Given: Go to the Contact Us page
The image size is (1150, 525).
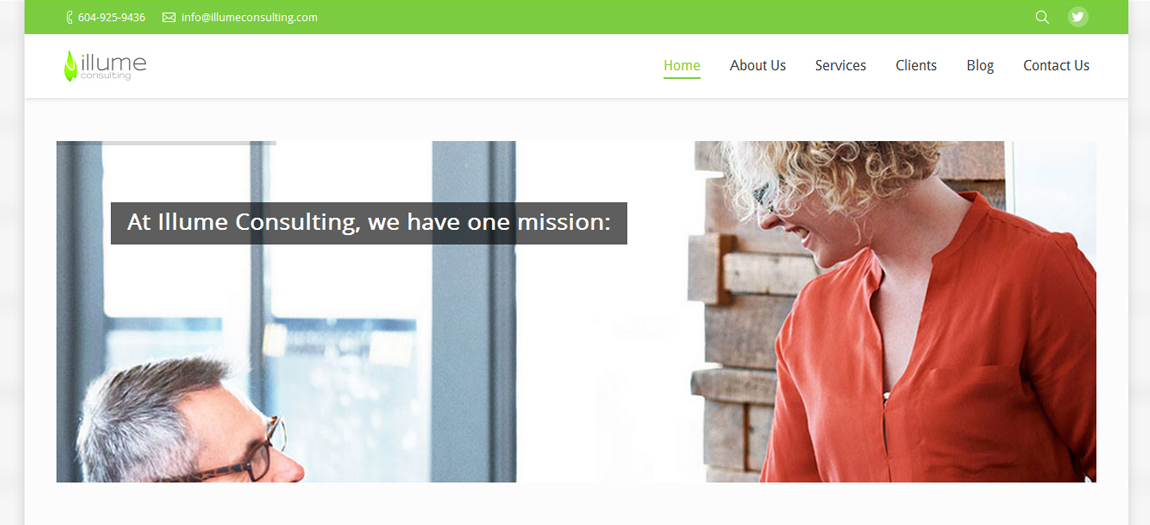Looking at the screenshot, I should (x=1056, y=65).
